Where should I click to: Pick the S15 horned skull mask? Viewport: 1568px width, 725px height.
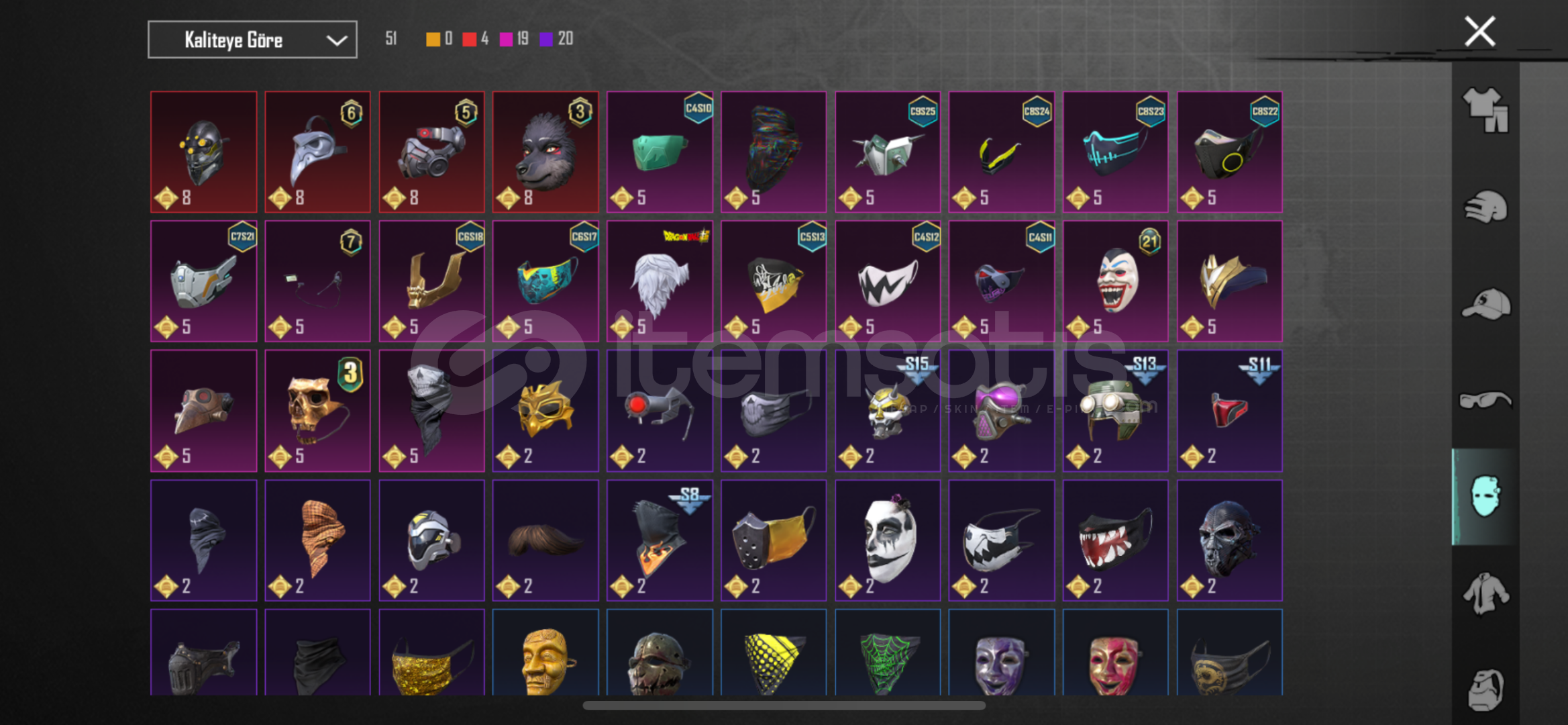[x=888, y=411]
